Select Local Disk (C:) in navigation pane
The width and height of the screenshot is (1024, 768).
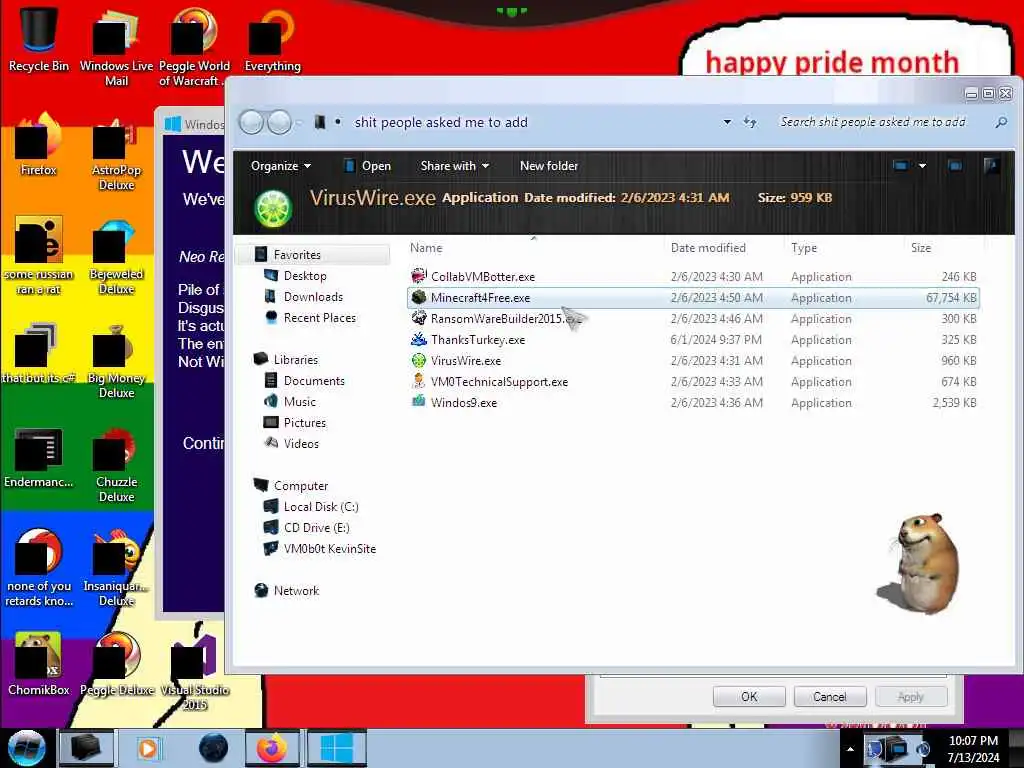pyautogui.click(x=321, y=506)
